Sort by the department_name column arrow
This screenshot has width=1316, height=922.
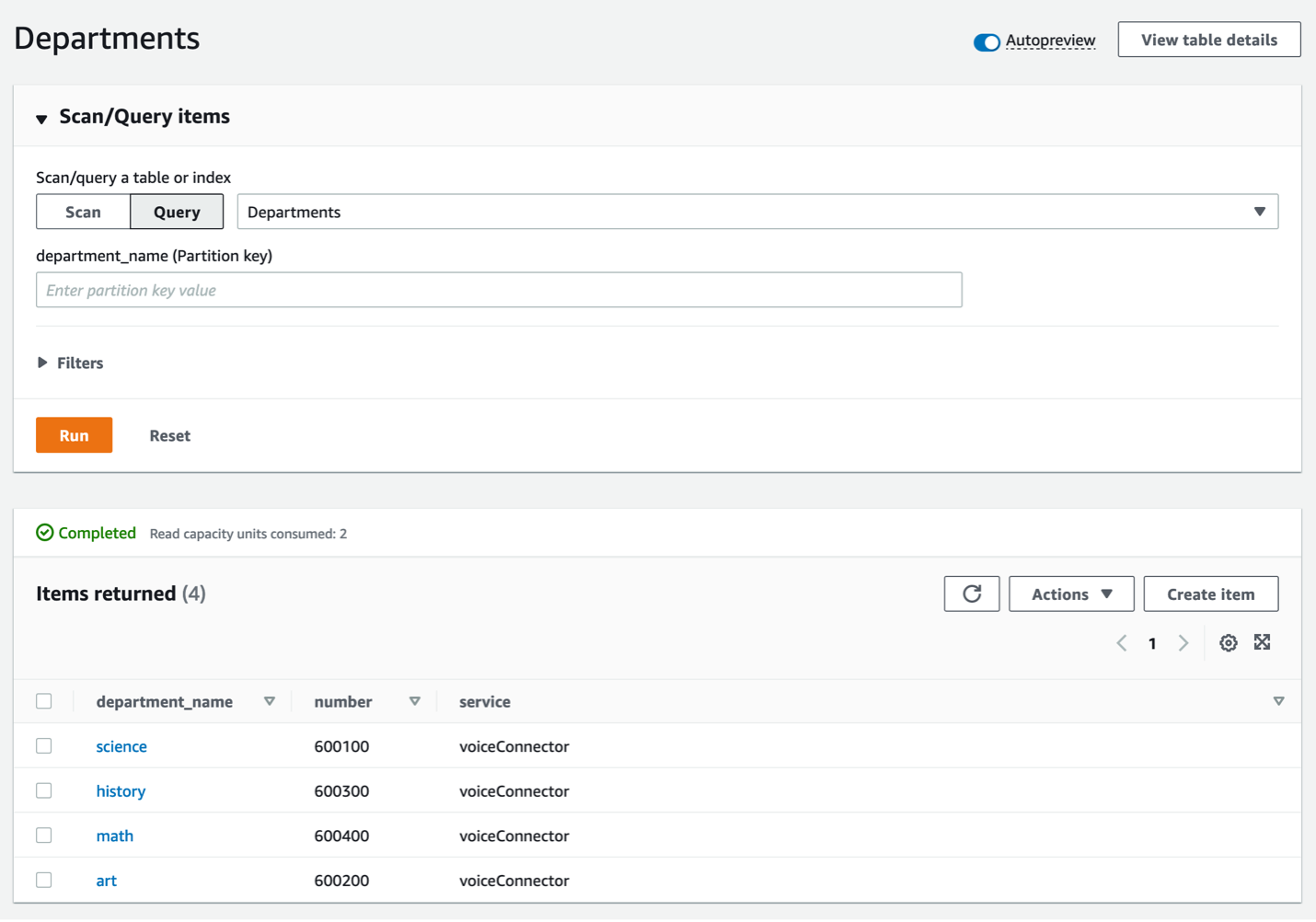270,701
